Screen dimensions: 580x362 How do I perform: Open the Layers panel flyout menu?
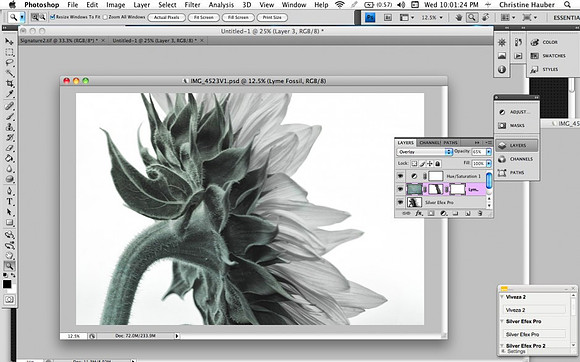(x=489, y=142)
